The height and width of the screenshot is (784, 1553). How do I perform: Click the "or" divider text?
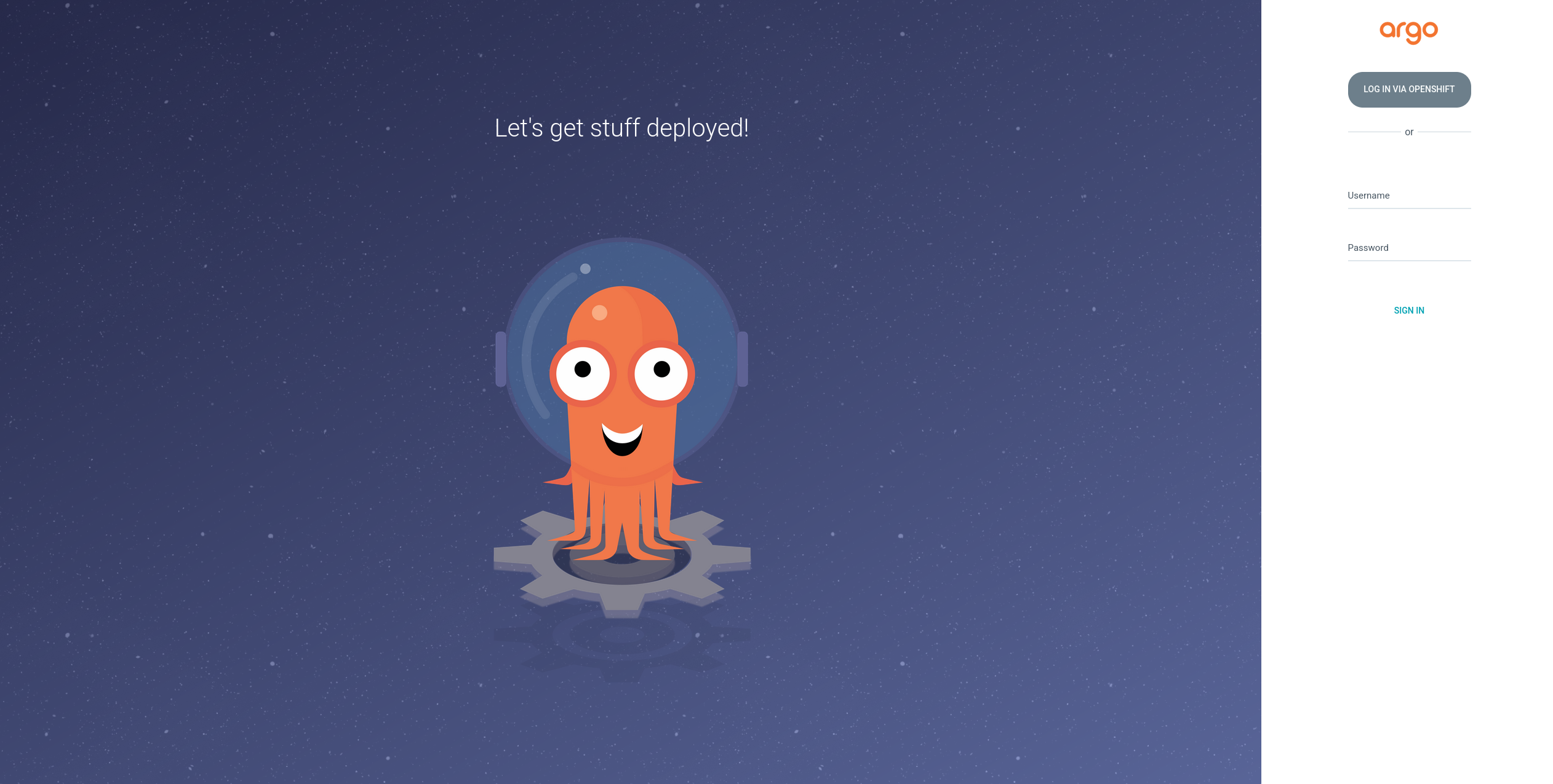pos(1408,132)
